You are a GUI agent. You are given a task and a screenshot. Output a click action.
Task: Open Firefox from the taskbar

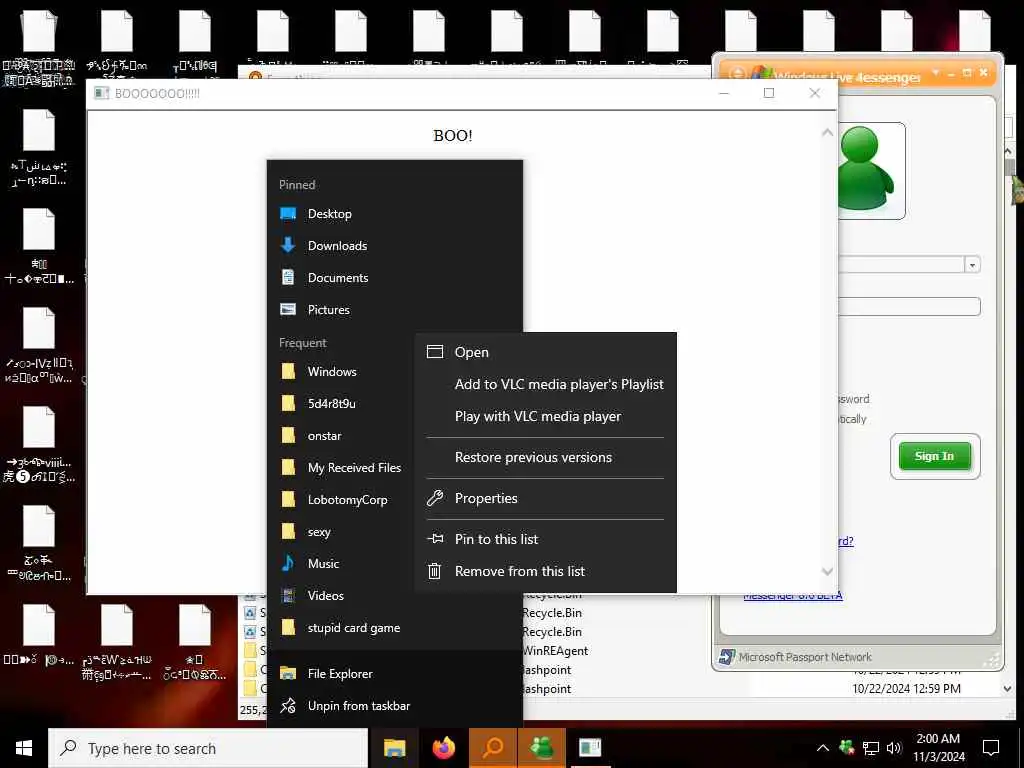(x=444, y=748)
